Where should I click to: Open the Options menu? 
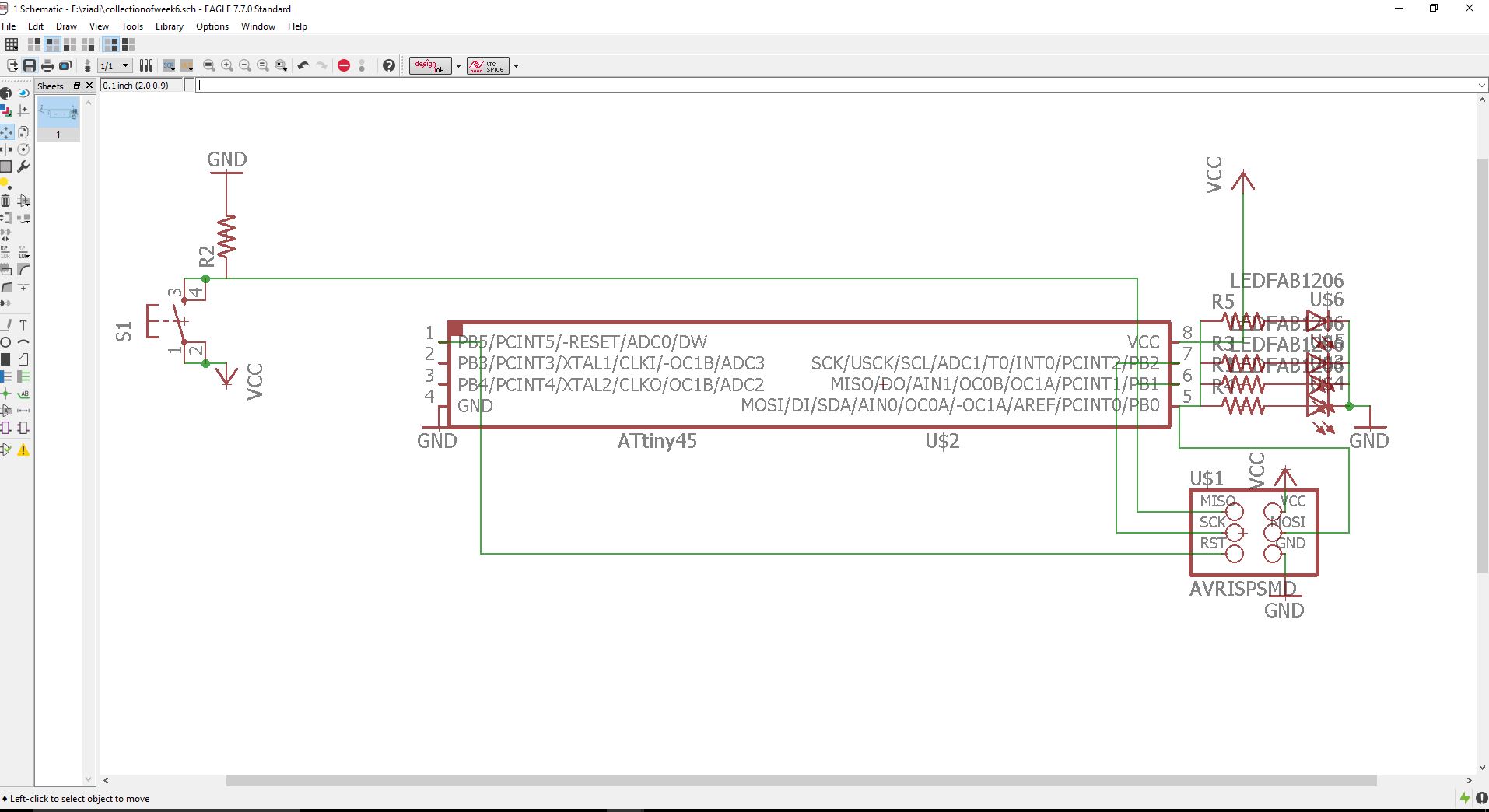click(x=212, y=26)
